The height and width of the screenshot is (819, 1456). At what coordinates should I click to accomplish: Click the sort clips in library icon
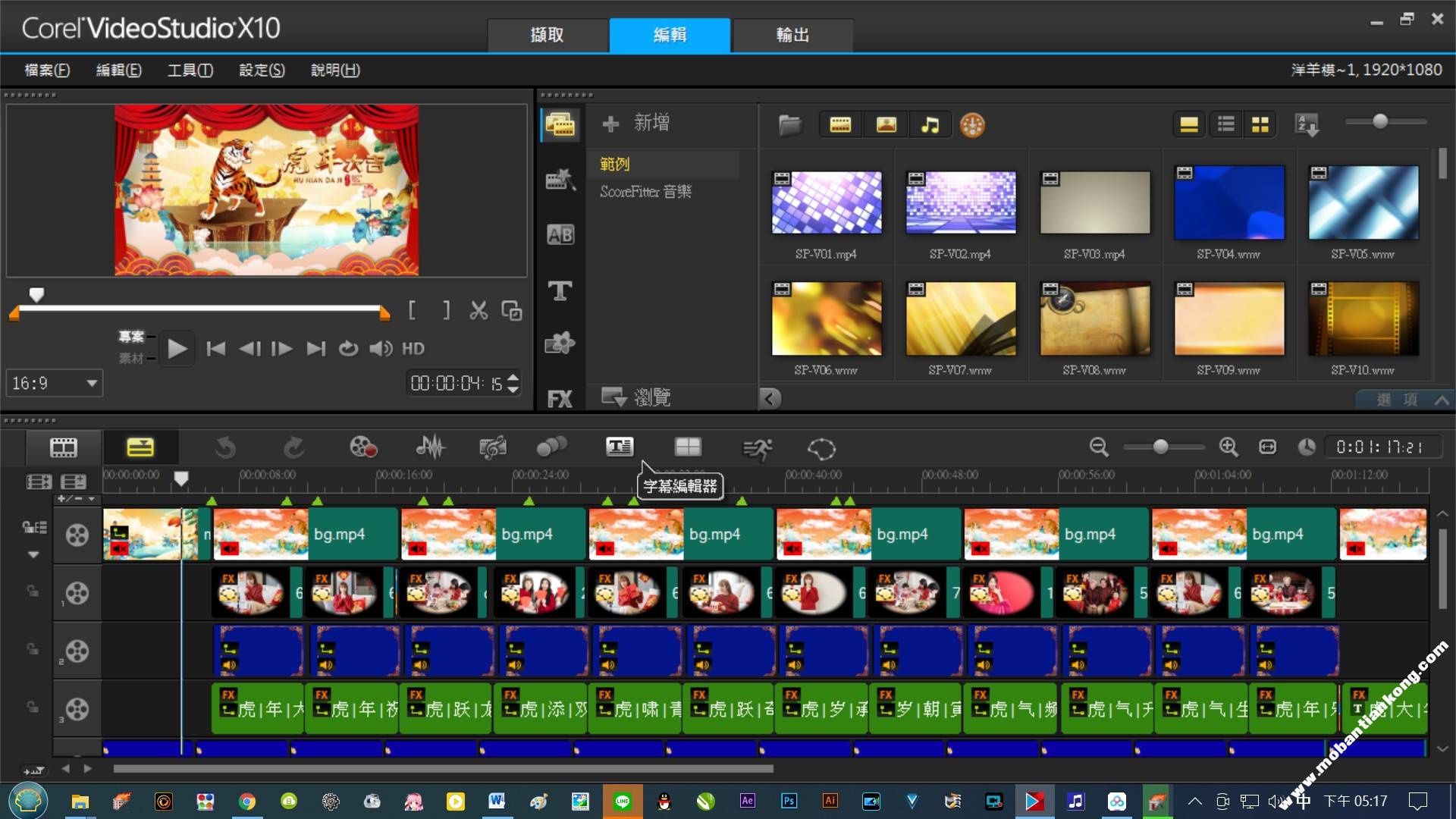(x=1307, y=124)
